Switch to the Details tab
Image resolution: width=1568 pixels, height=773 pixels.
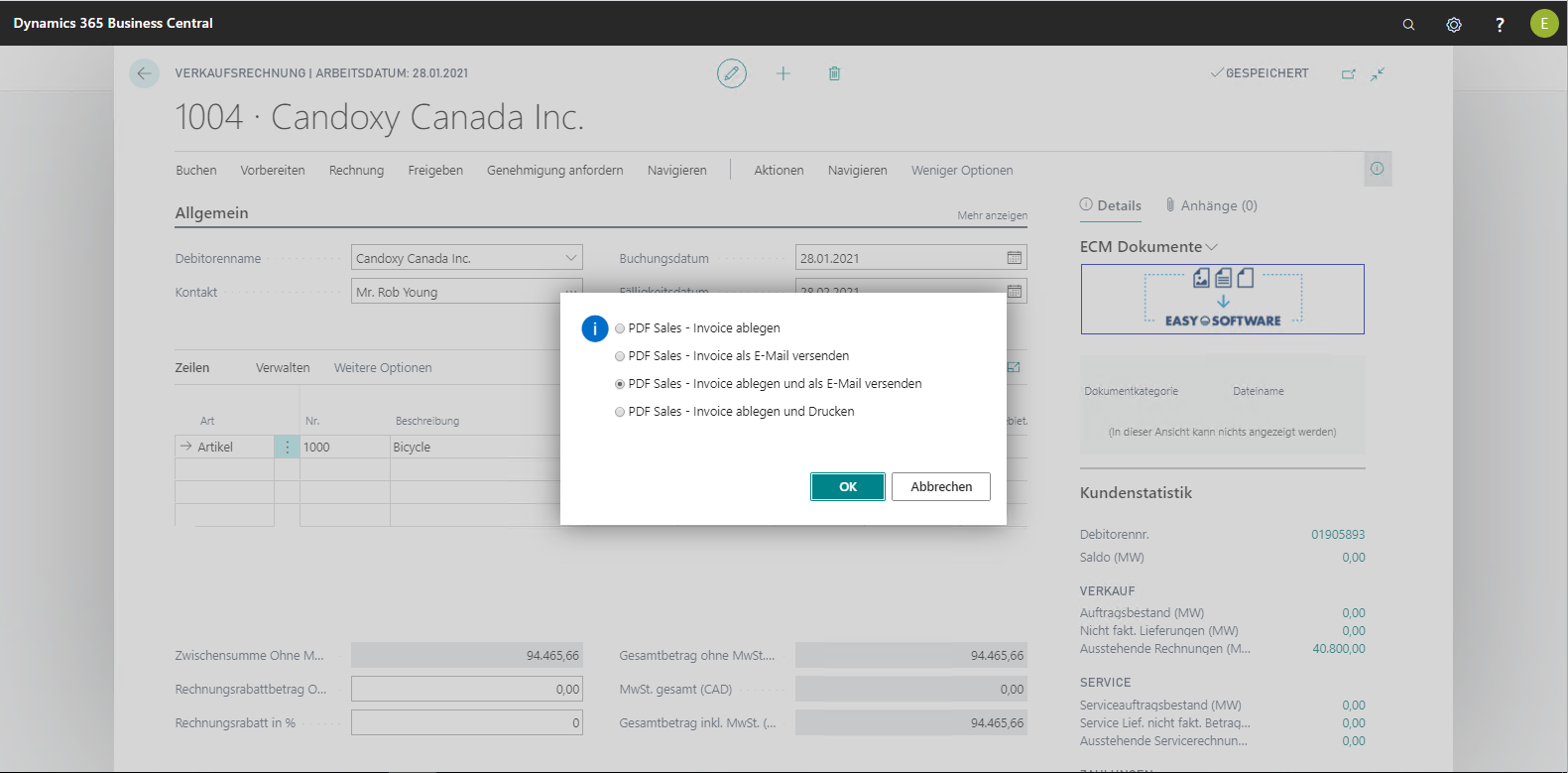1111,205
